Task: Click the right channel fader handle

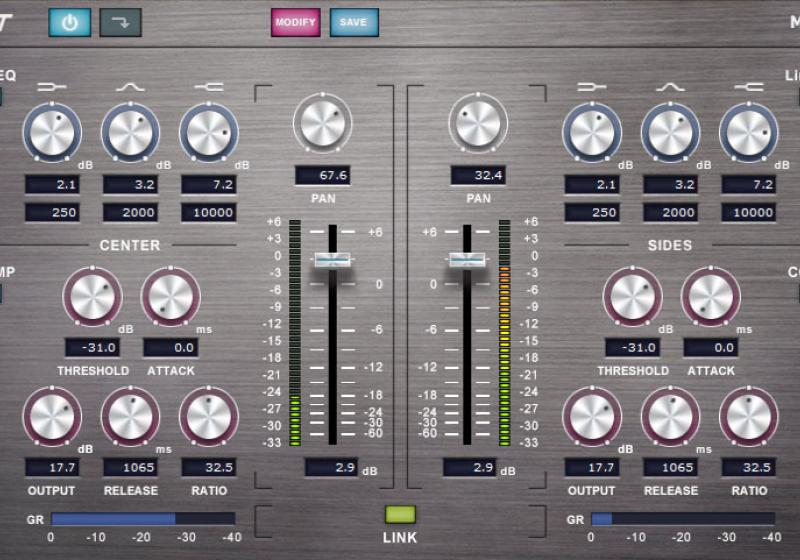Action: [467, 259]
